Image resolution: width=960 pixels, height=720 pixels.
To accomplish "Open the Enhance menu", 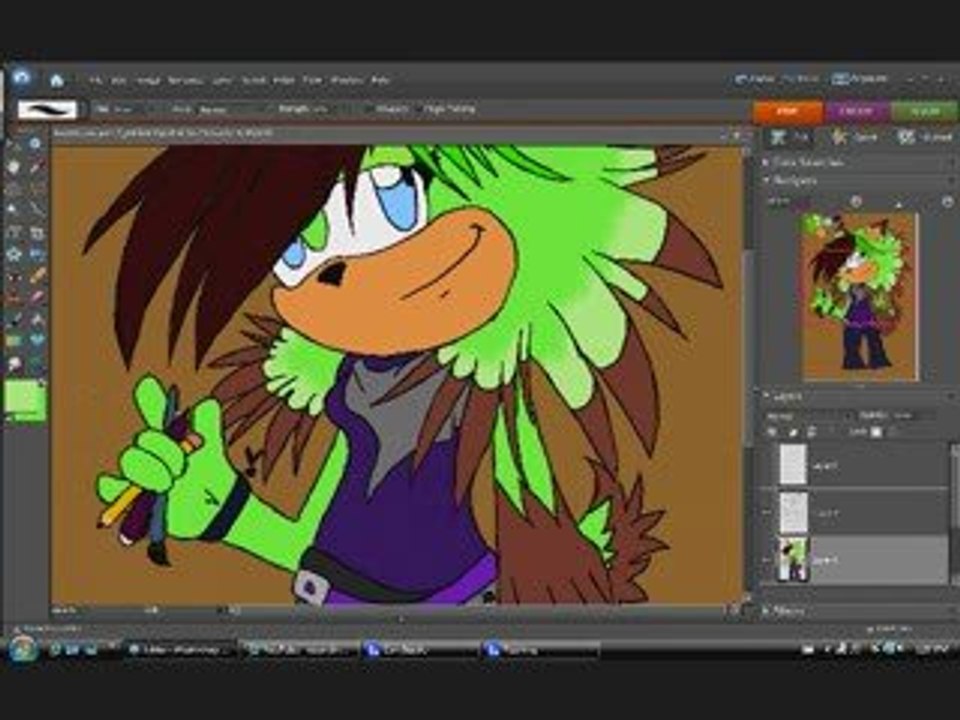I will 185,80.
